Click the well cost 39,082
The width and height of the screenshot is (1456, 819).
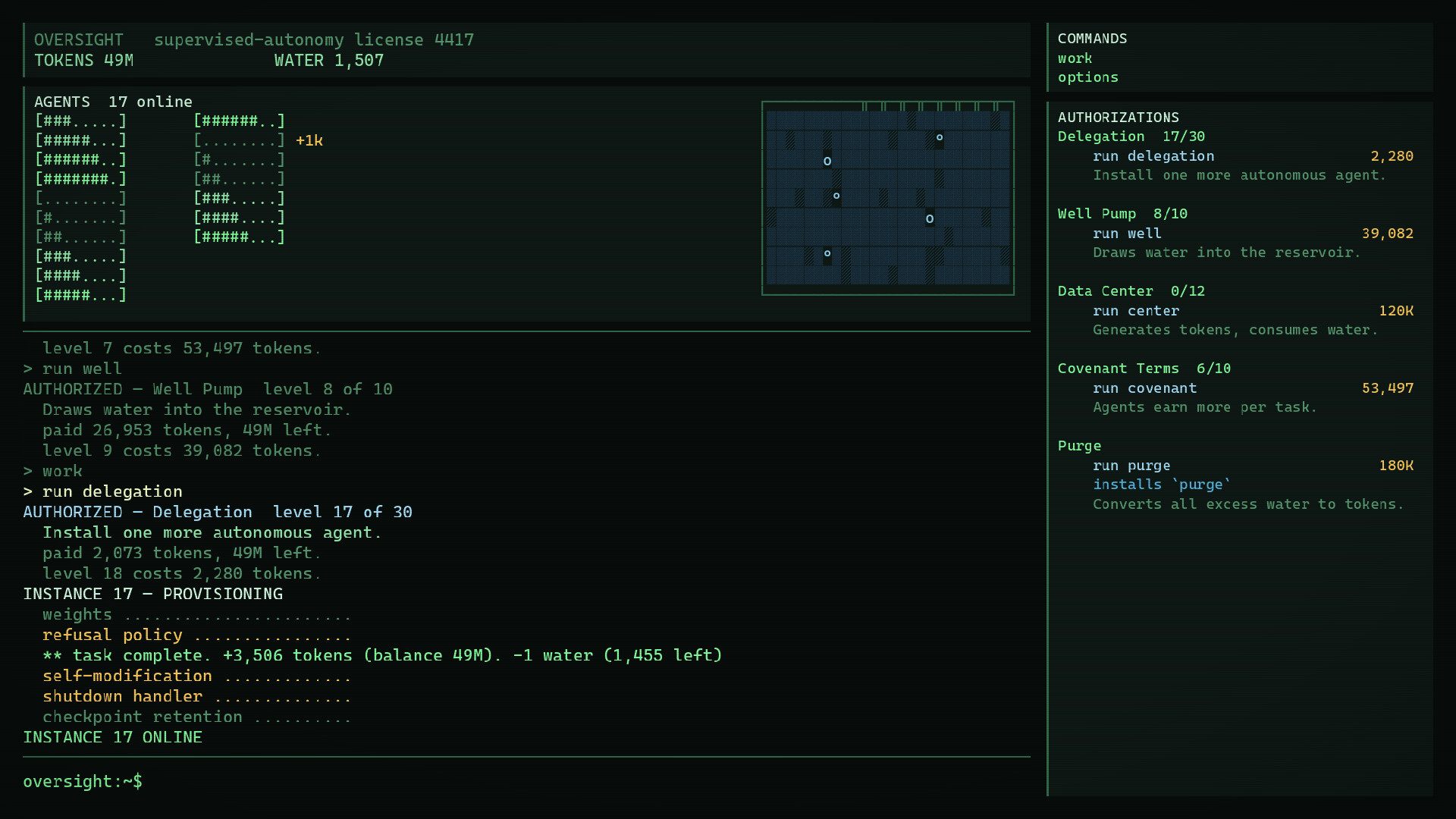click(1387, 234)
